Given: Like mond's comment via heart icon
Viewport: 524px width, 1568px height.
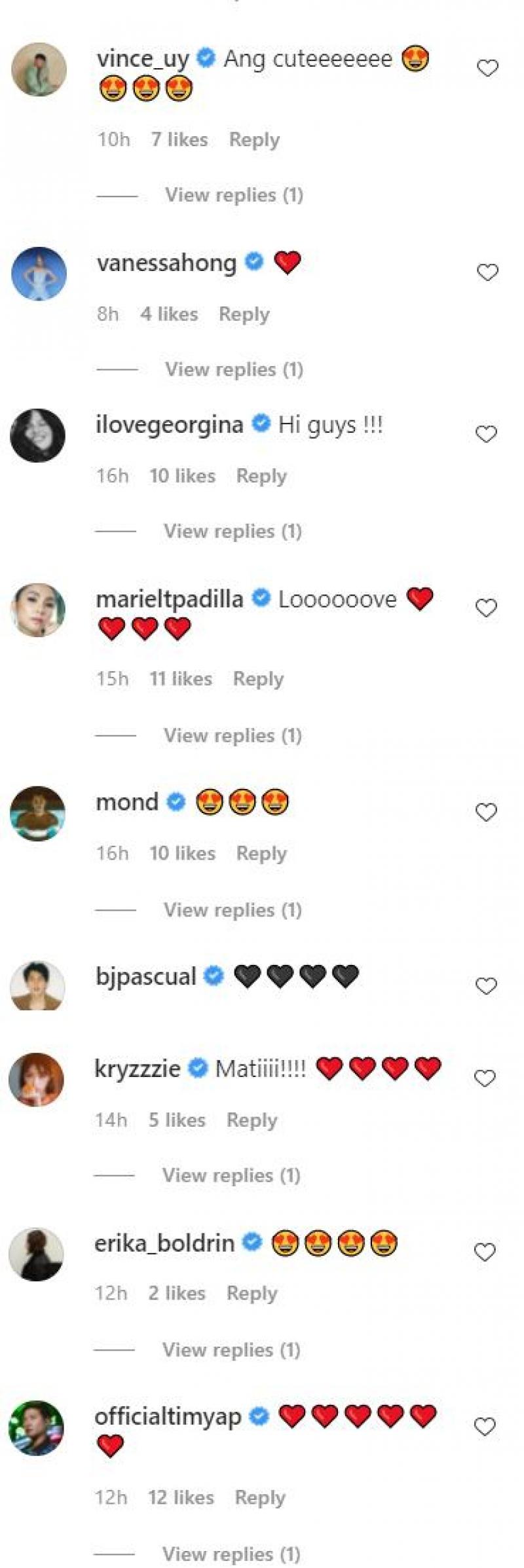Looking at the screenshot, I should (486, 812).
